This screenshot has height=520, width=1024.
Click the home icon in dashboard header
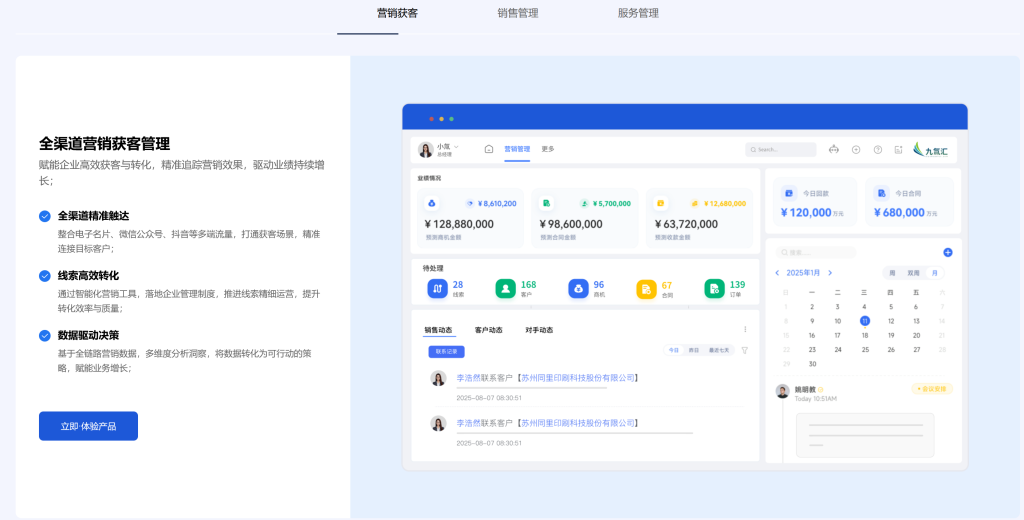(489, 149)
